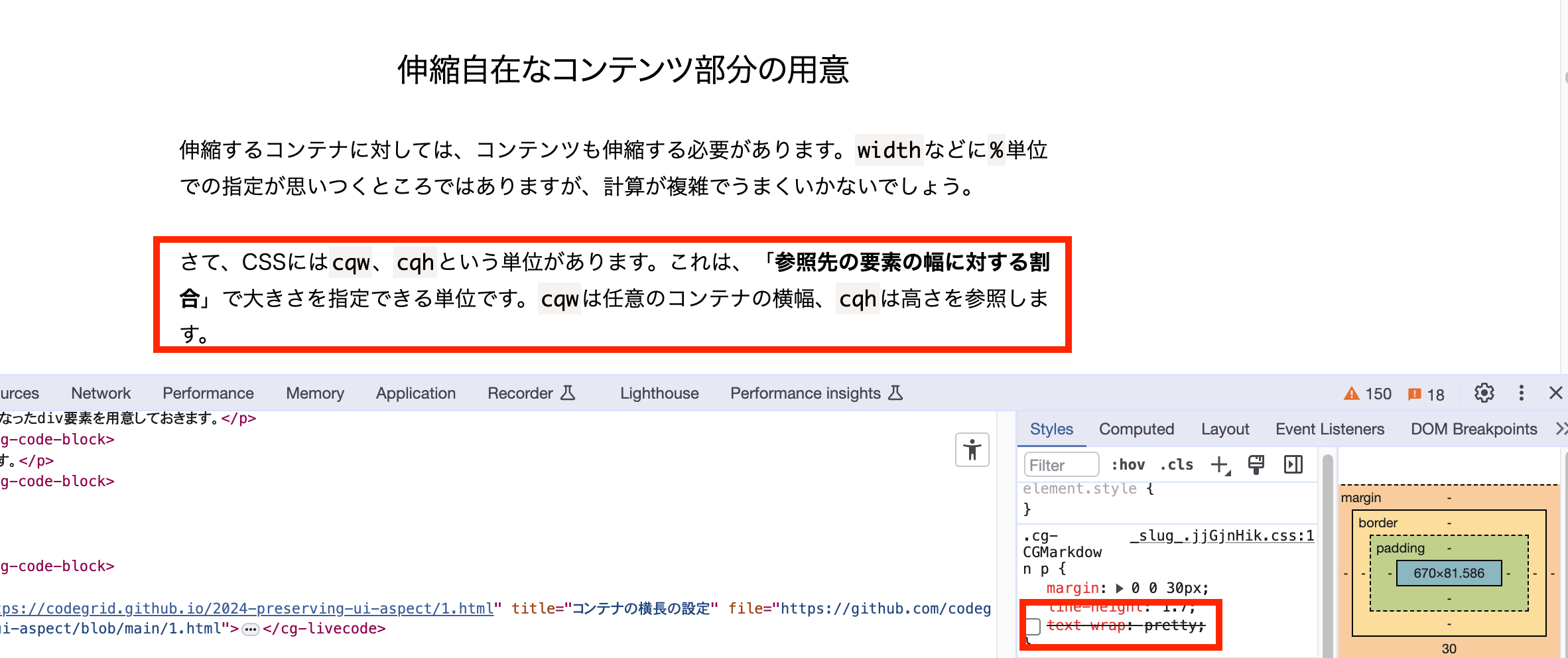The image size is (1568, 658).
Task: Open DevTools settings
Action: pyautogui.click(x=1484, y=393)
